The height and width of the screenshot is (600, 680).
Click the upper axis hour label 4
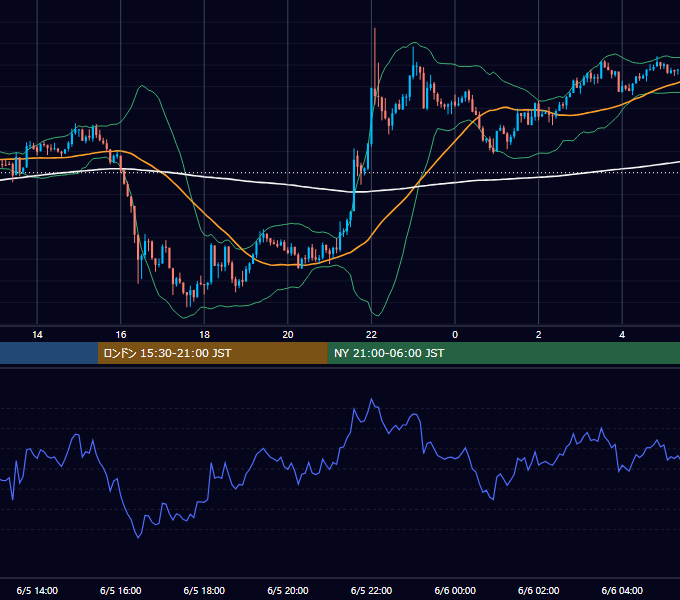tap(622, 335)
